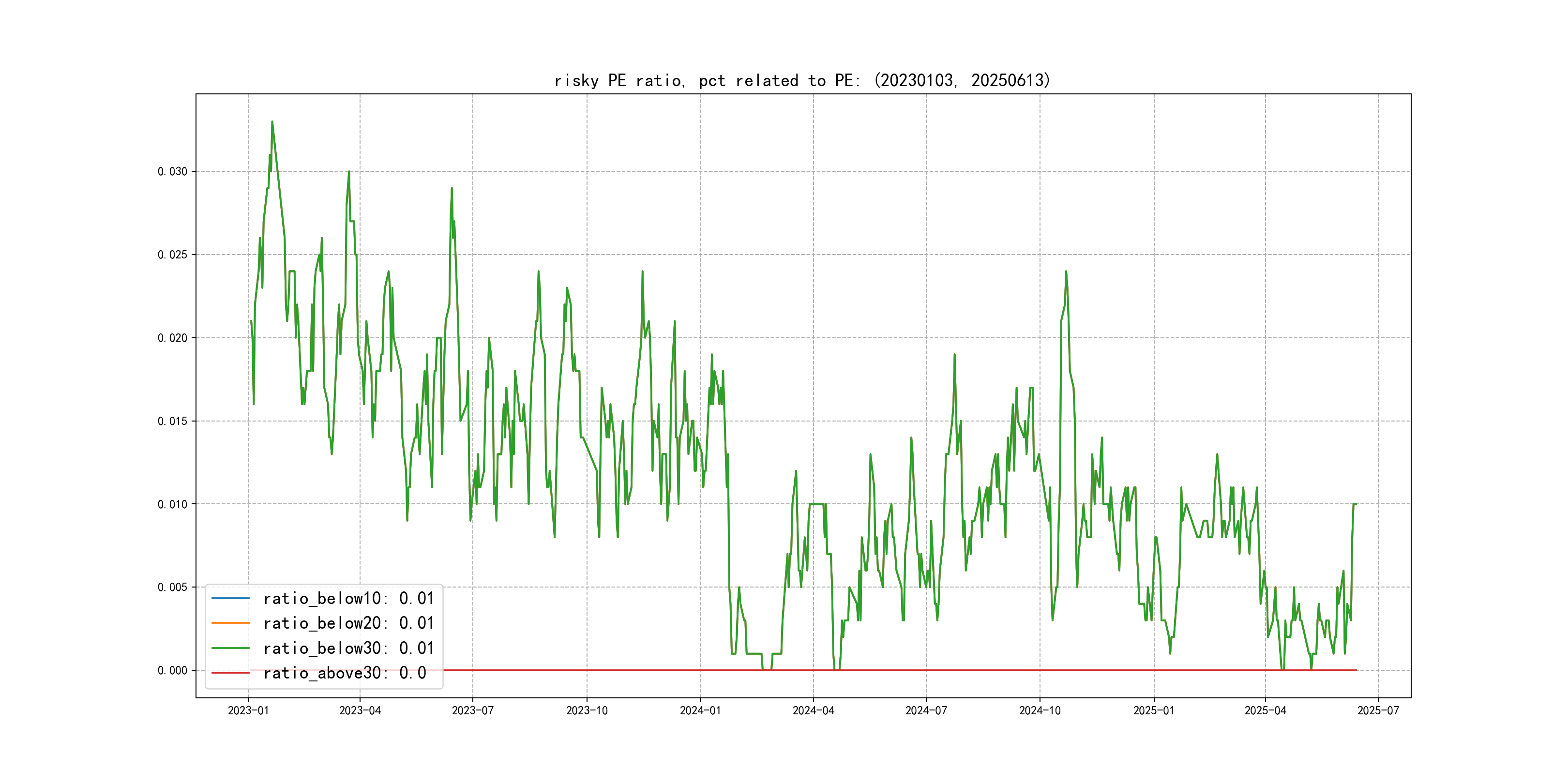Click the 2024-01 x-axis tick label
1568x784 pixels.
(700, 710)
